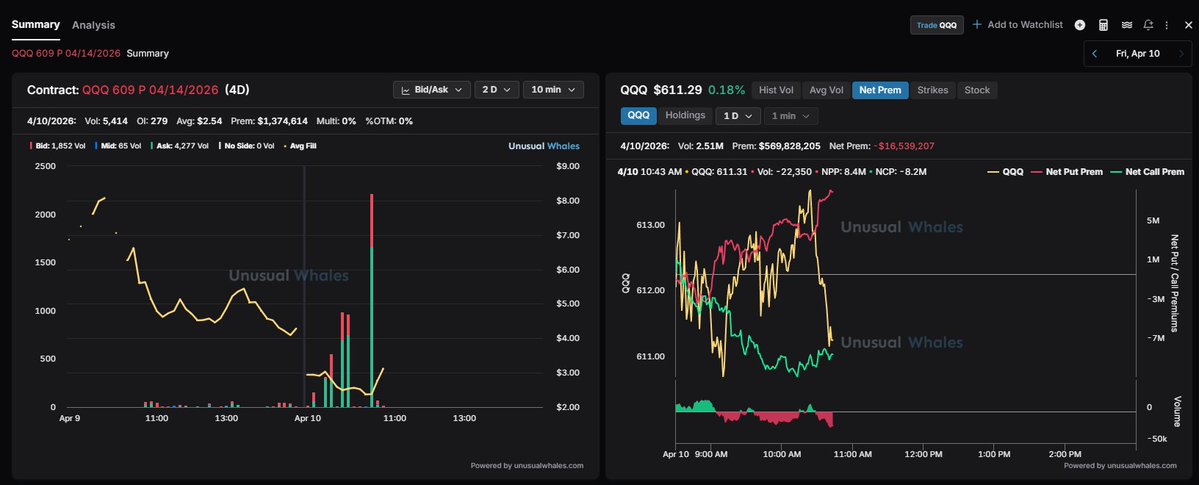Image resolution: width=1199 pixels, height=485 pixels.
Task: Click Add to Watchlist
Action: pyautogui.click(x=1018, y=25)
